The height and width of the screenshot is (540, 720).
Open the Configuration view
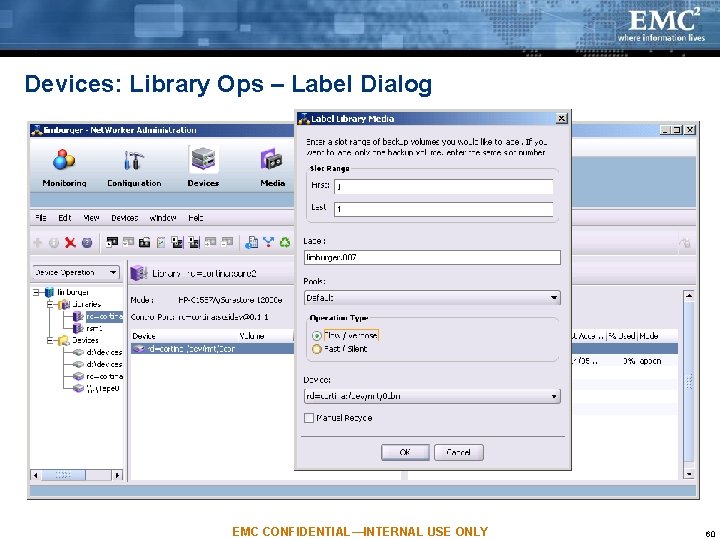click(x=134, y=168)
